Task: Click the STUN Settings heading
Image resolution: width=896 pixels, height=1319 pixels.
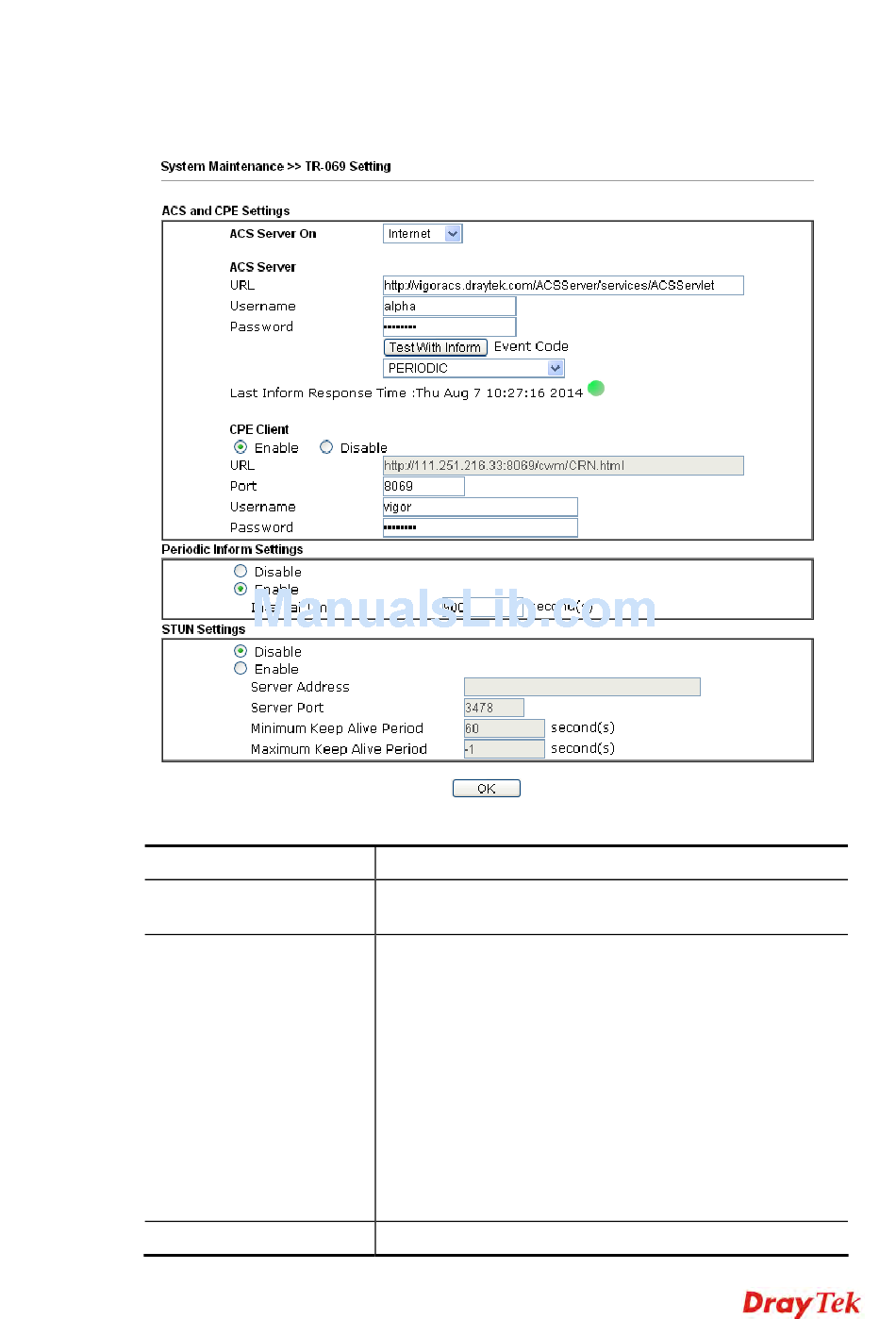Action: point(203,629)
